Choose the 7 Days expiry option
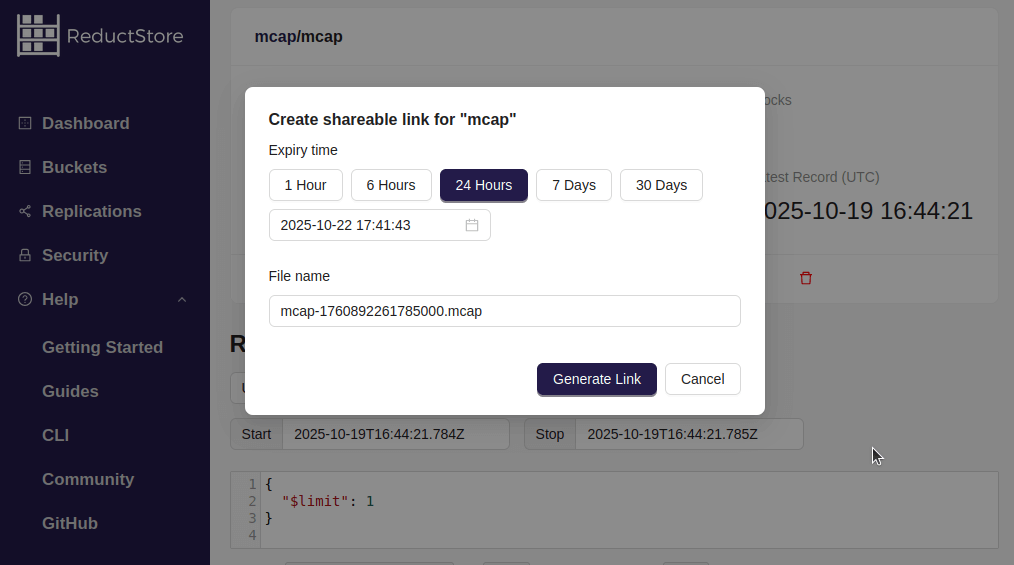The height and width of the screenshot is (565, 1014). click(573, 185)
